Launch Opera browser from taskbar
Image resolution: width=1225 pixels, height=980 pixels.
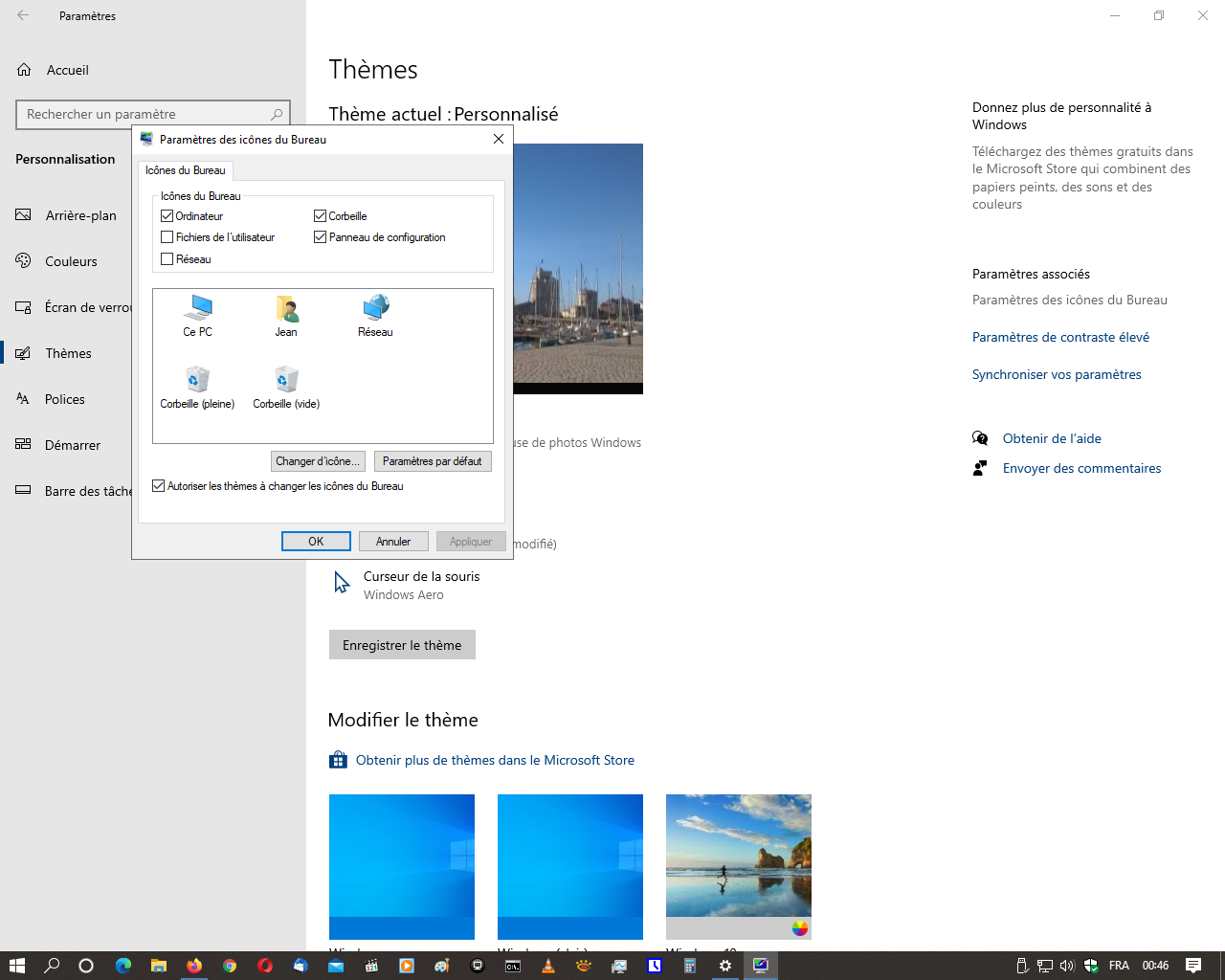click(x=265, y=966)
